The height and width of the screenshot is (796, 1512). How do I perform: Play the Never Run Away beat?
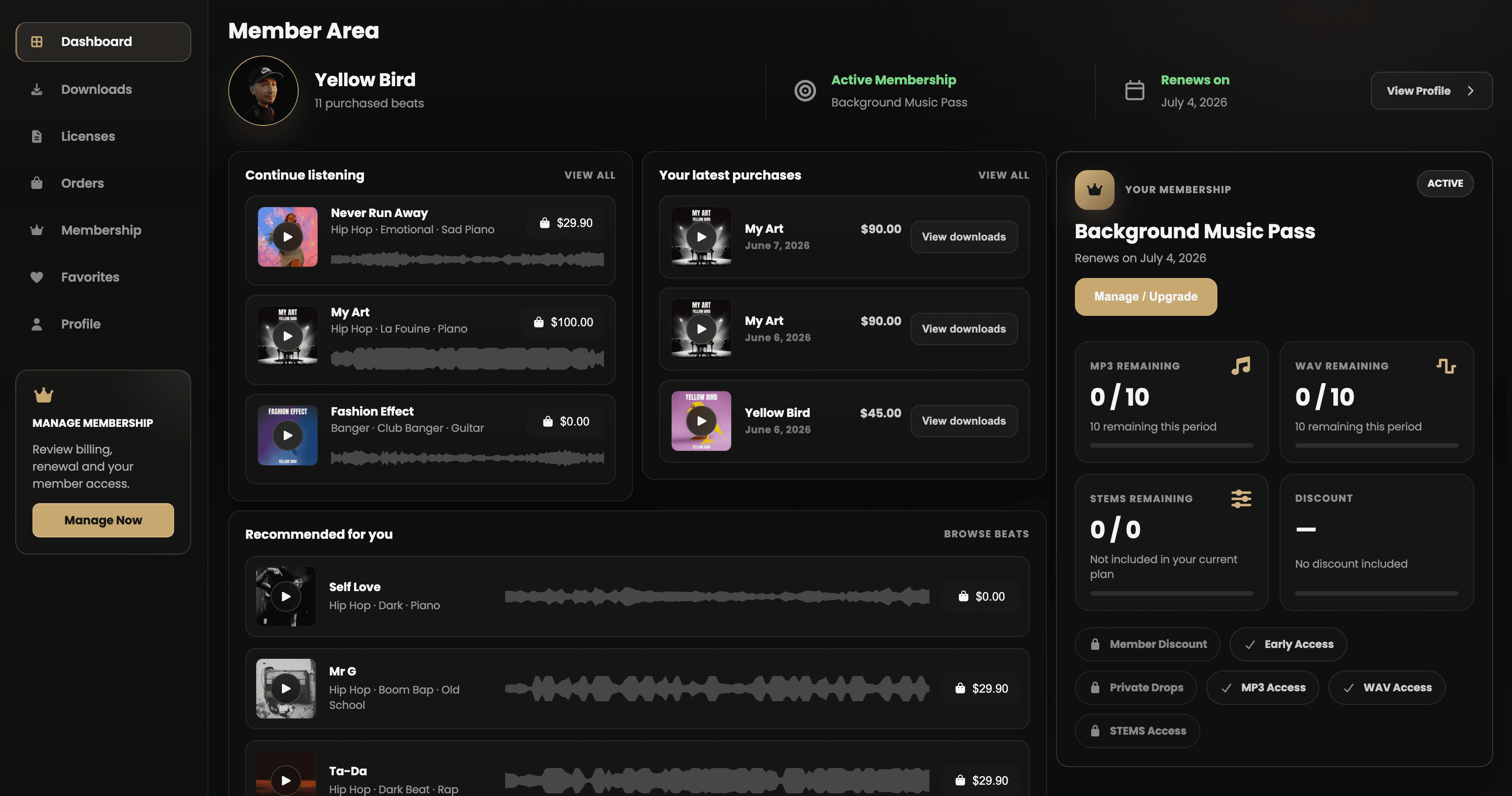pos(288,237)
